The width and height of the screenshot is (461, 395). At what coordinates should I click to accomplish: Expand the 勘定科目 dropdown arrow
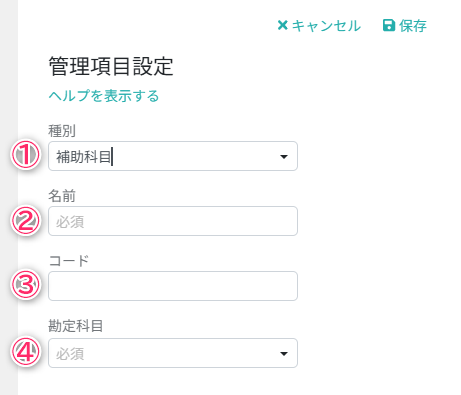pos(284,354)
